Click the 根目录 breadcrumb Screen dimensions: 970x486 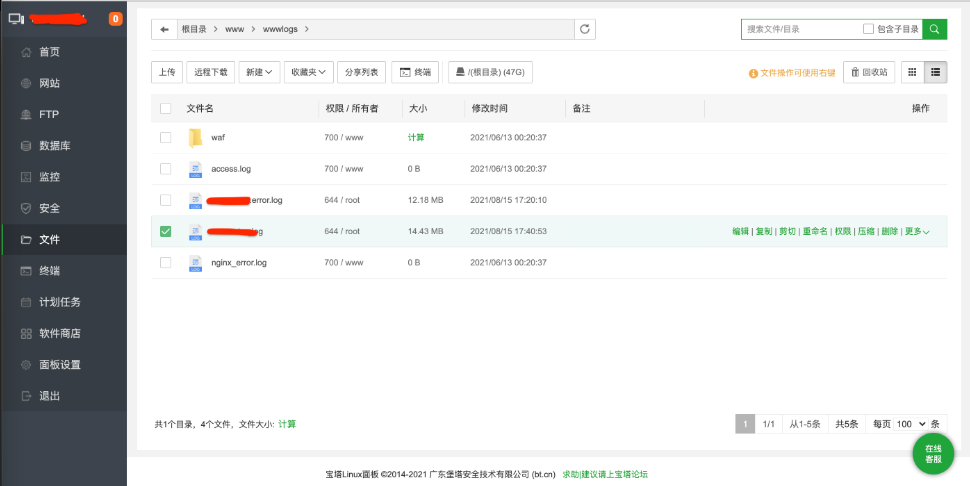click(194, 29)
